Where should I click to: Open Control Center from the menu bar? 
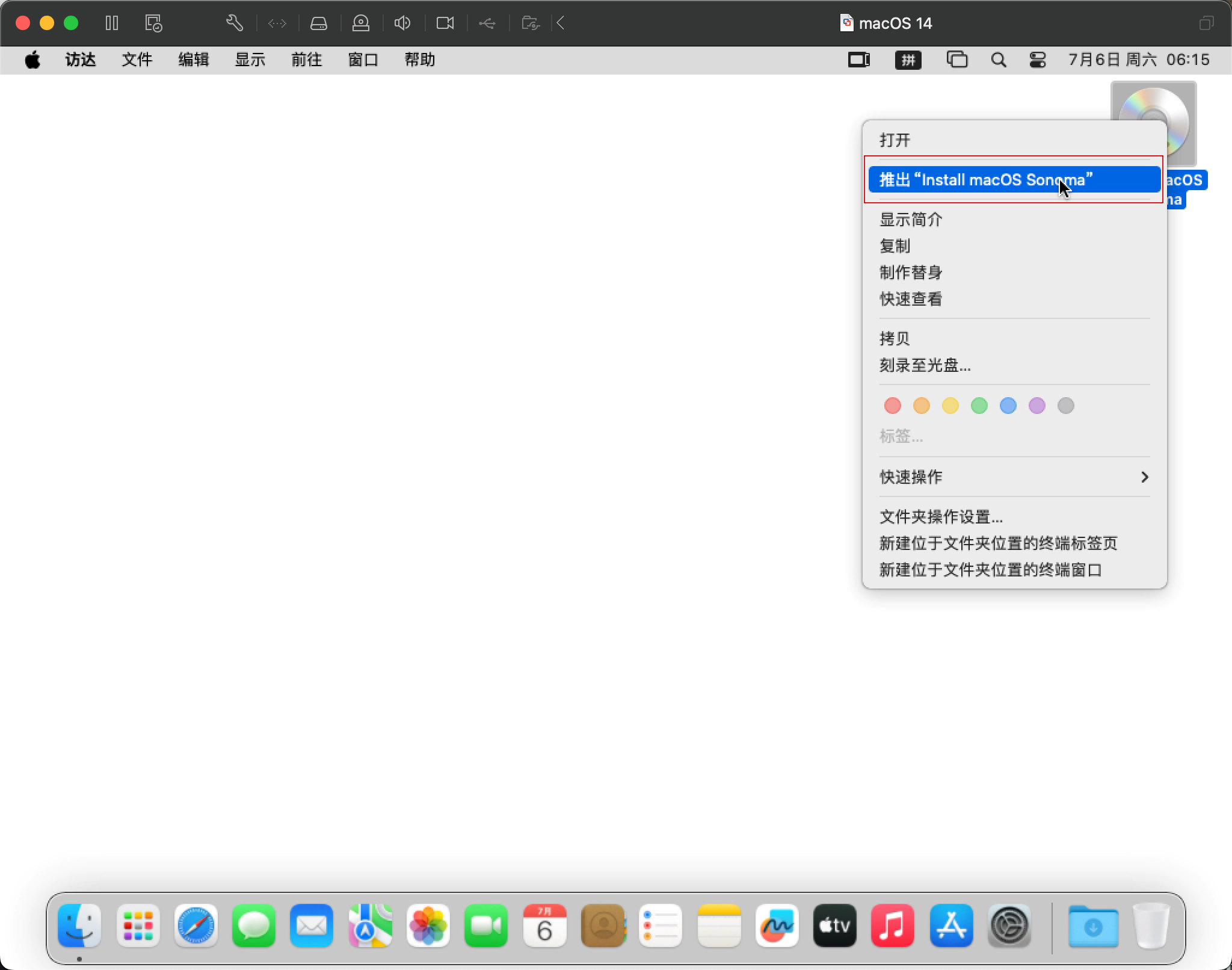coord(1038,59)
